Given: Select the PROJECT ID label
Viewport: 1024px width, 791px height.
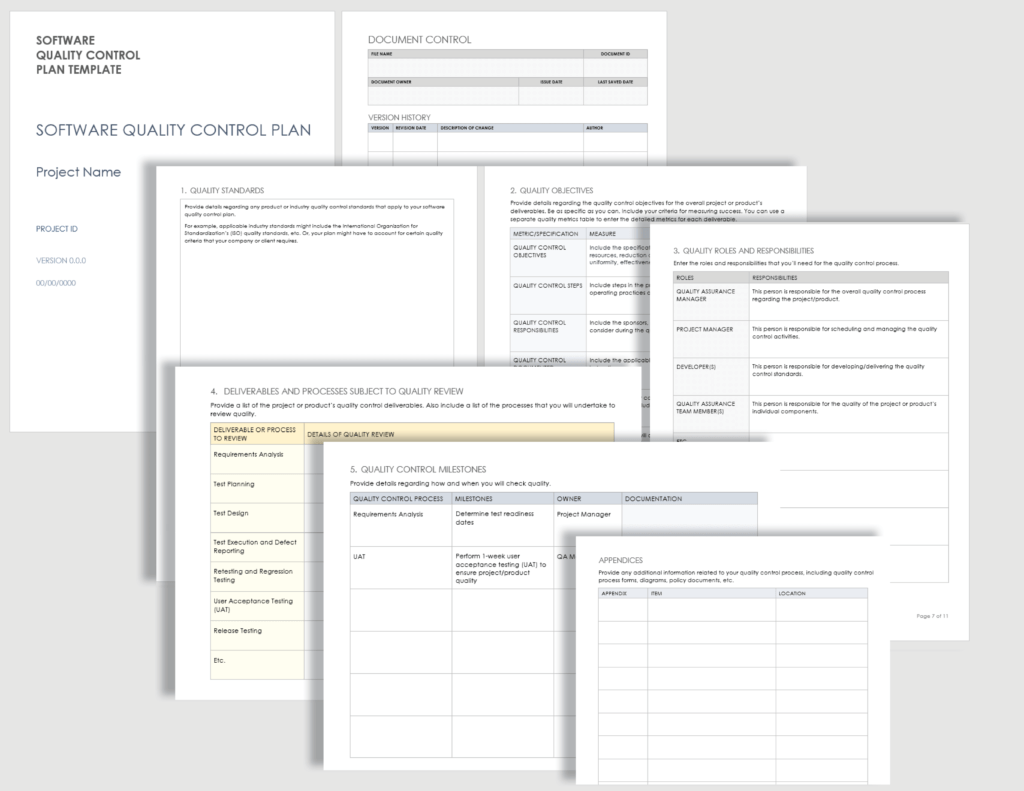Looking at the screenshot, I should click(x=56, y=228).
